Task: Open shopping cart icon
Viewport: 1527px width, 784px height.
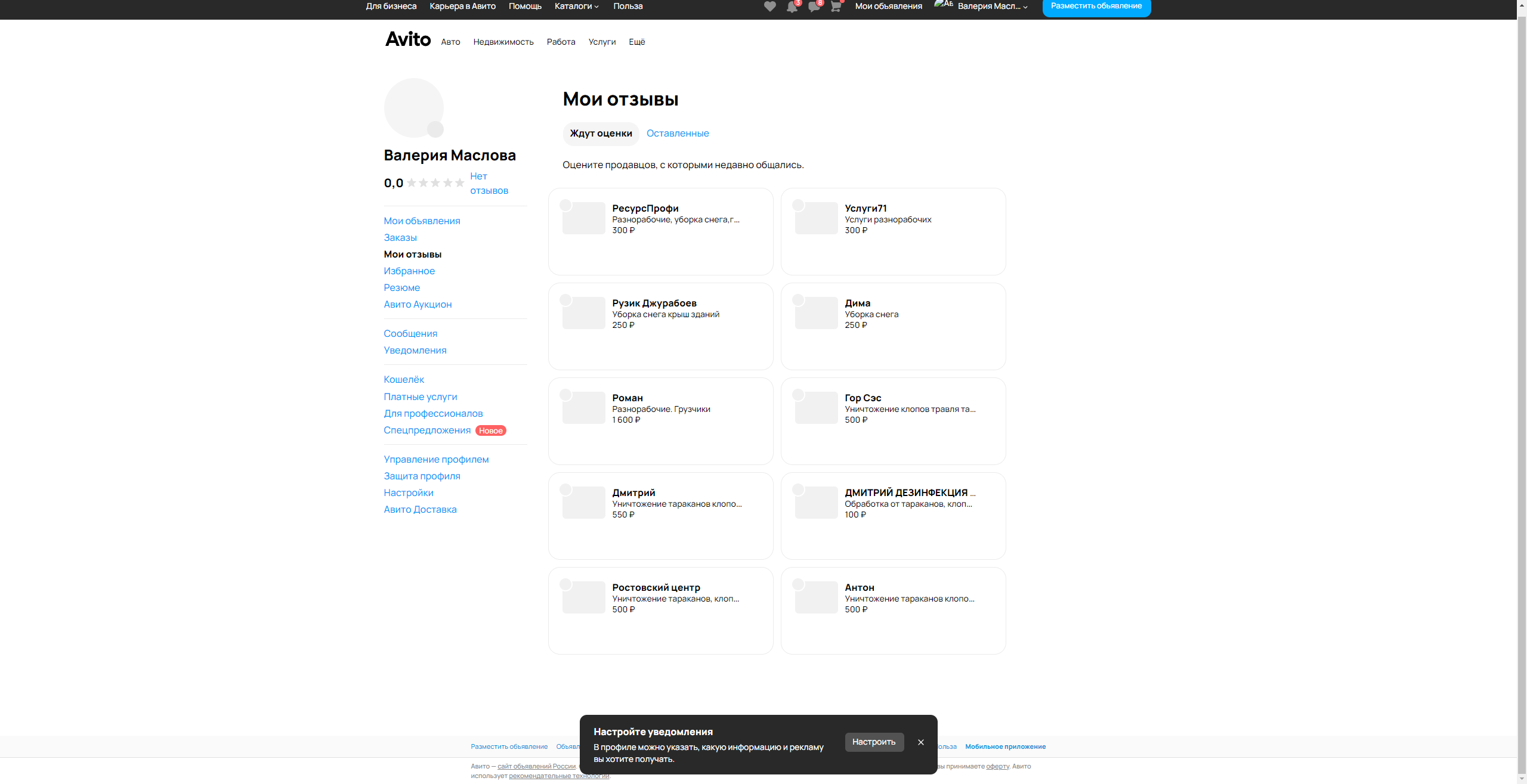Action: point(836,7)
